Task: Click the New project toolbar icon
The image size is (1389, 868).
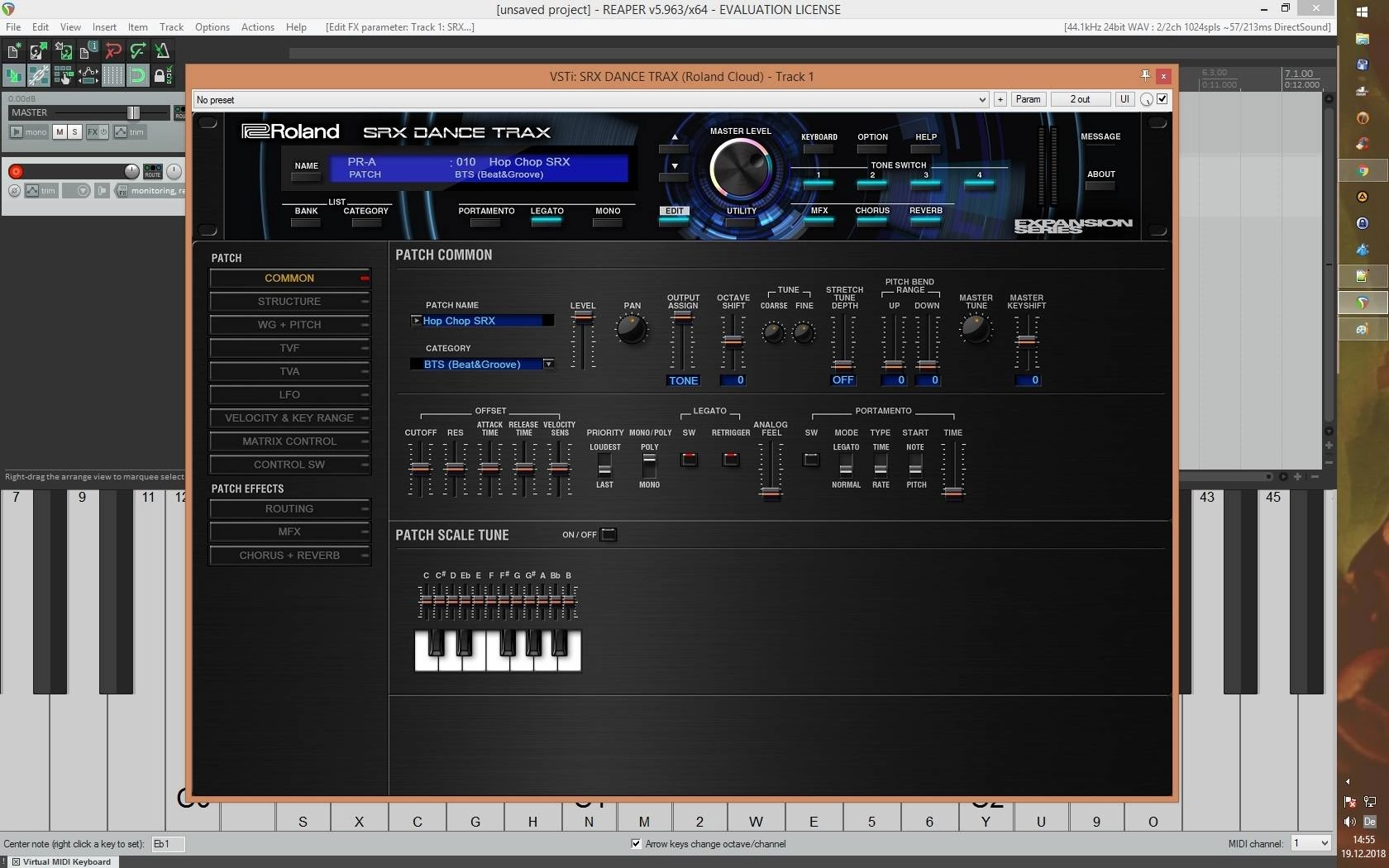Action: click(x=13, y=51)
